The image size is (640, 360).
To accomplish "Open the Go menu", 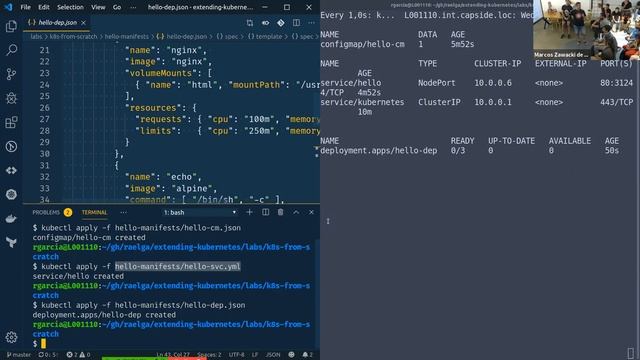I will point(117,7).
